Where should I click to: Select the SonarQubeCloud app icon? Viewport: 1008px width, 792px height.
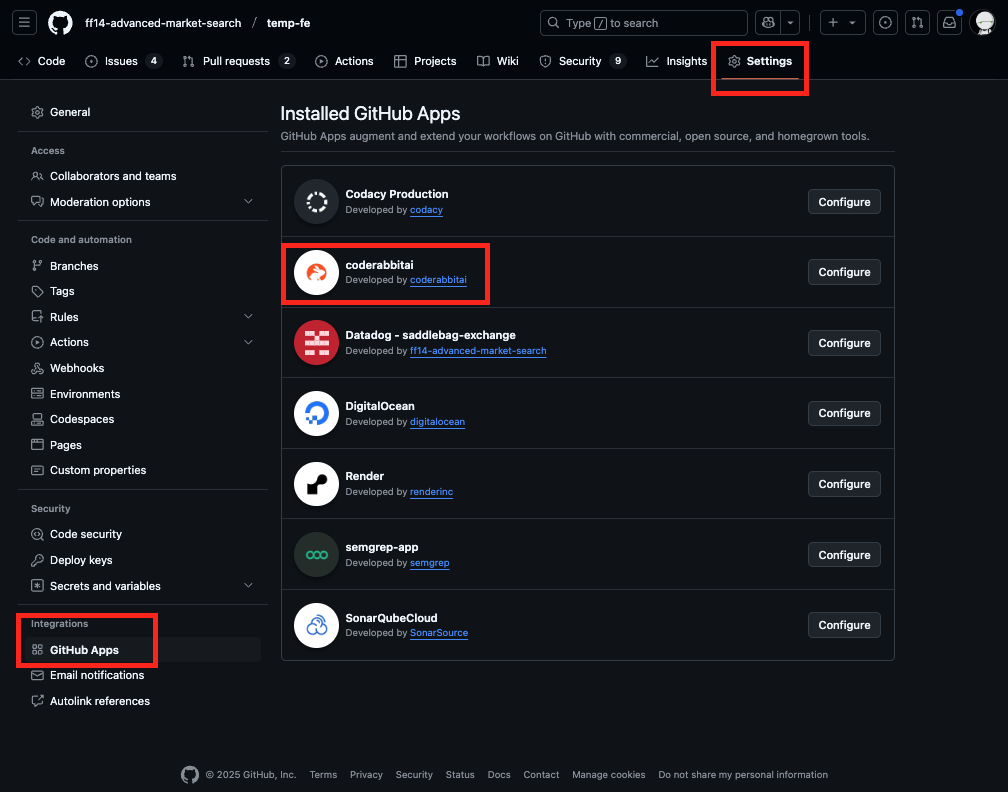[316, 625]
